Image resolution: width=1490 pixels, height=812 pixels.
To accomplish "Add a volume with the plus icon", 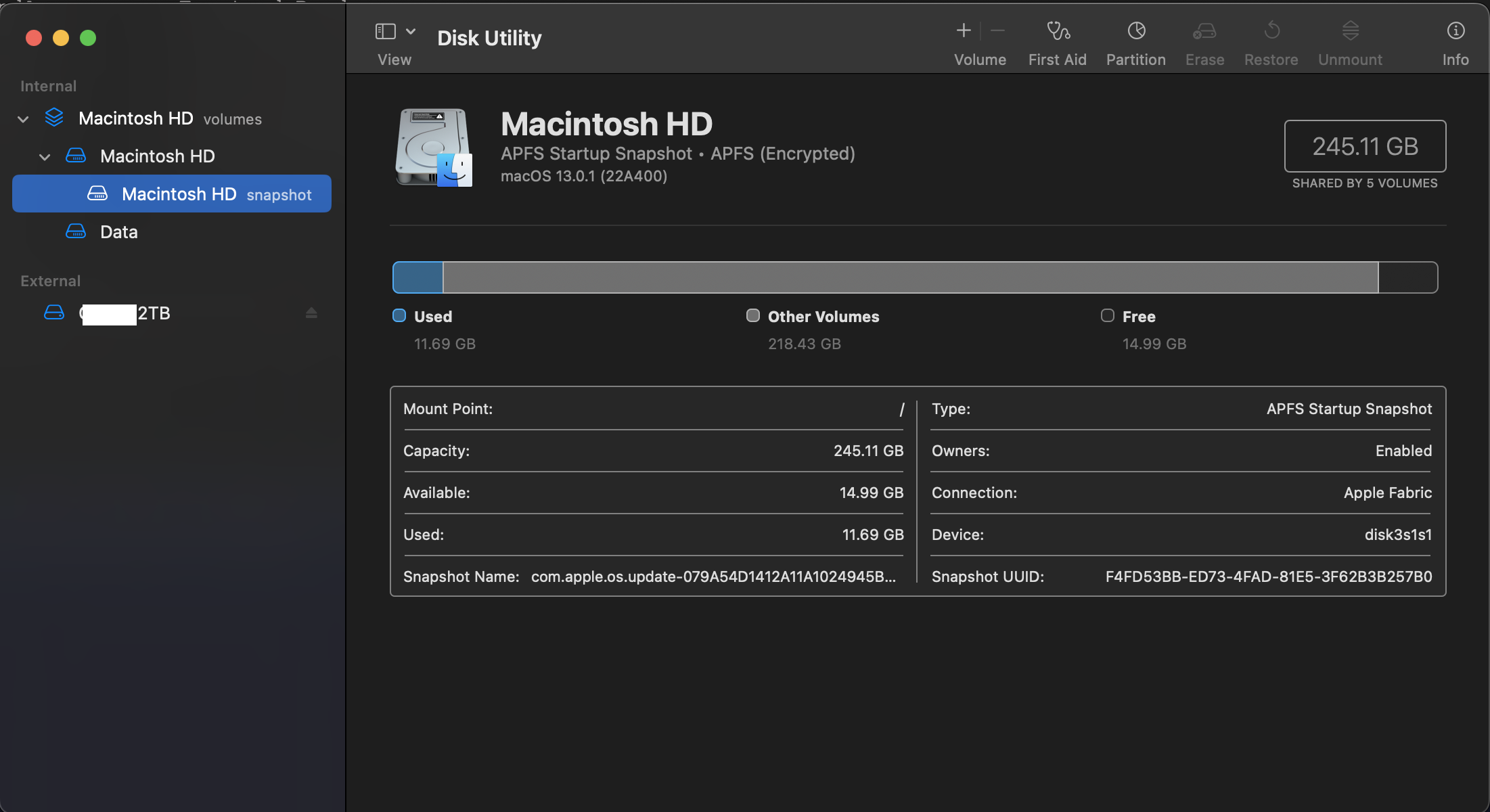I will pos(964,30).
